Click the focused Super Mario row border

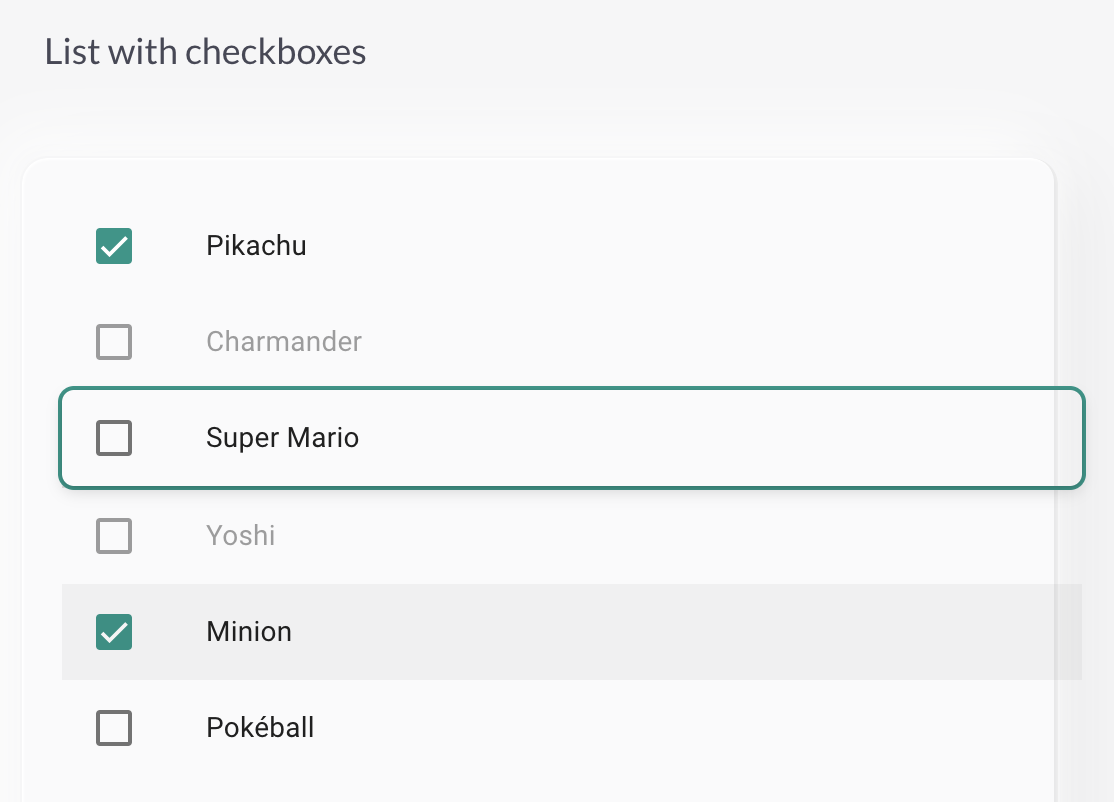pos(570,388)
